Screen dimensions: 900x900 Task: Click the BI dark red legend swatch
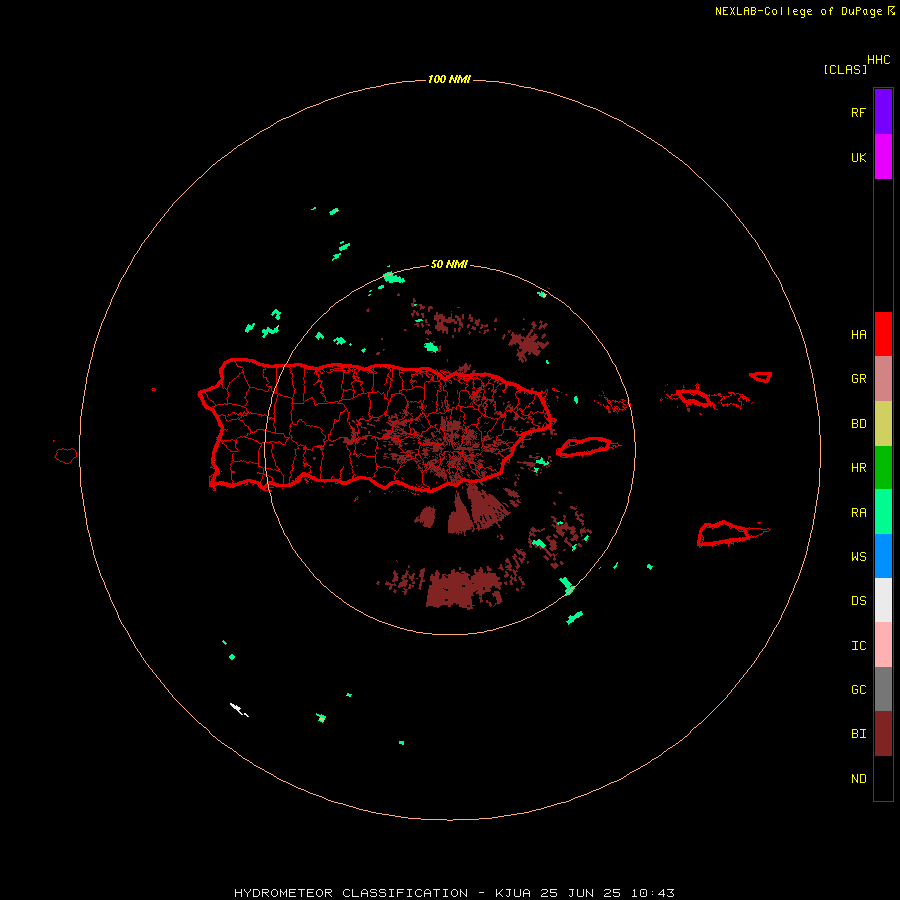point(883,734)
